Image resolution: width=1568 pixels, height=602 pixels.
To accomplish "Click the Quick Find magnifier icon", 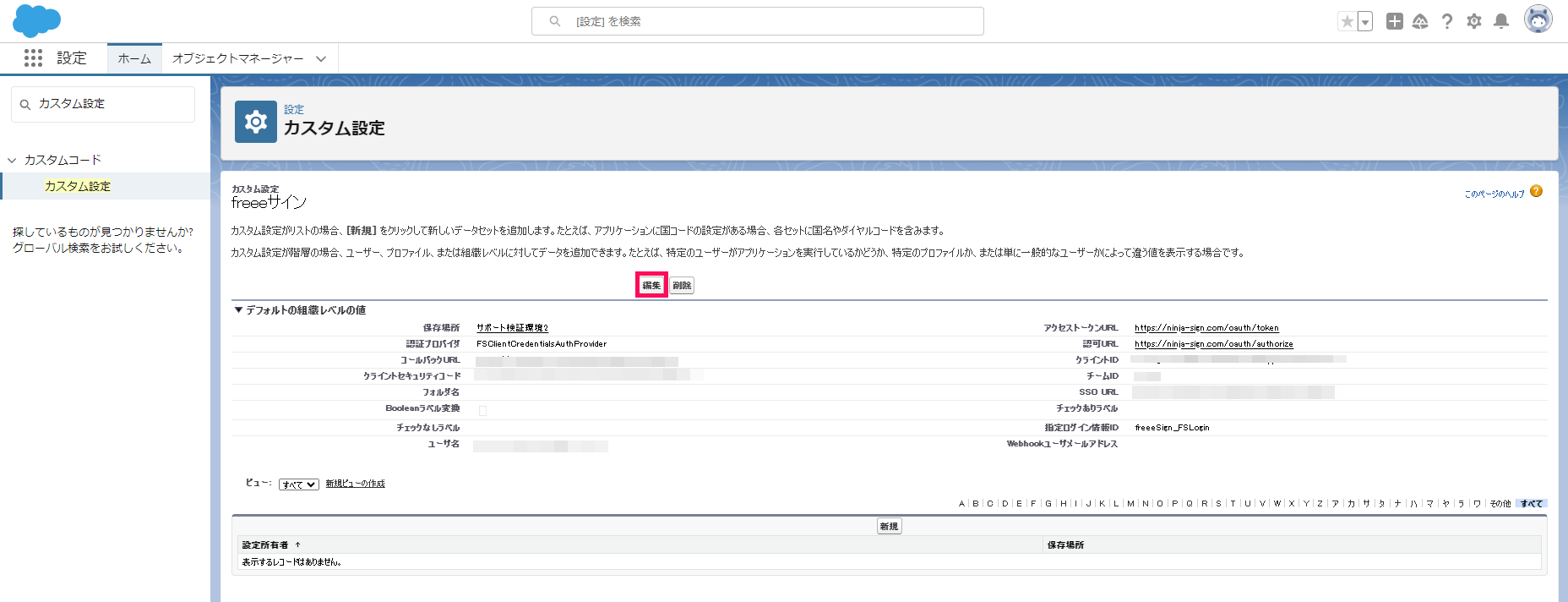I will click(x=25, y=104).
